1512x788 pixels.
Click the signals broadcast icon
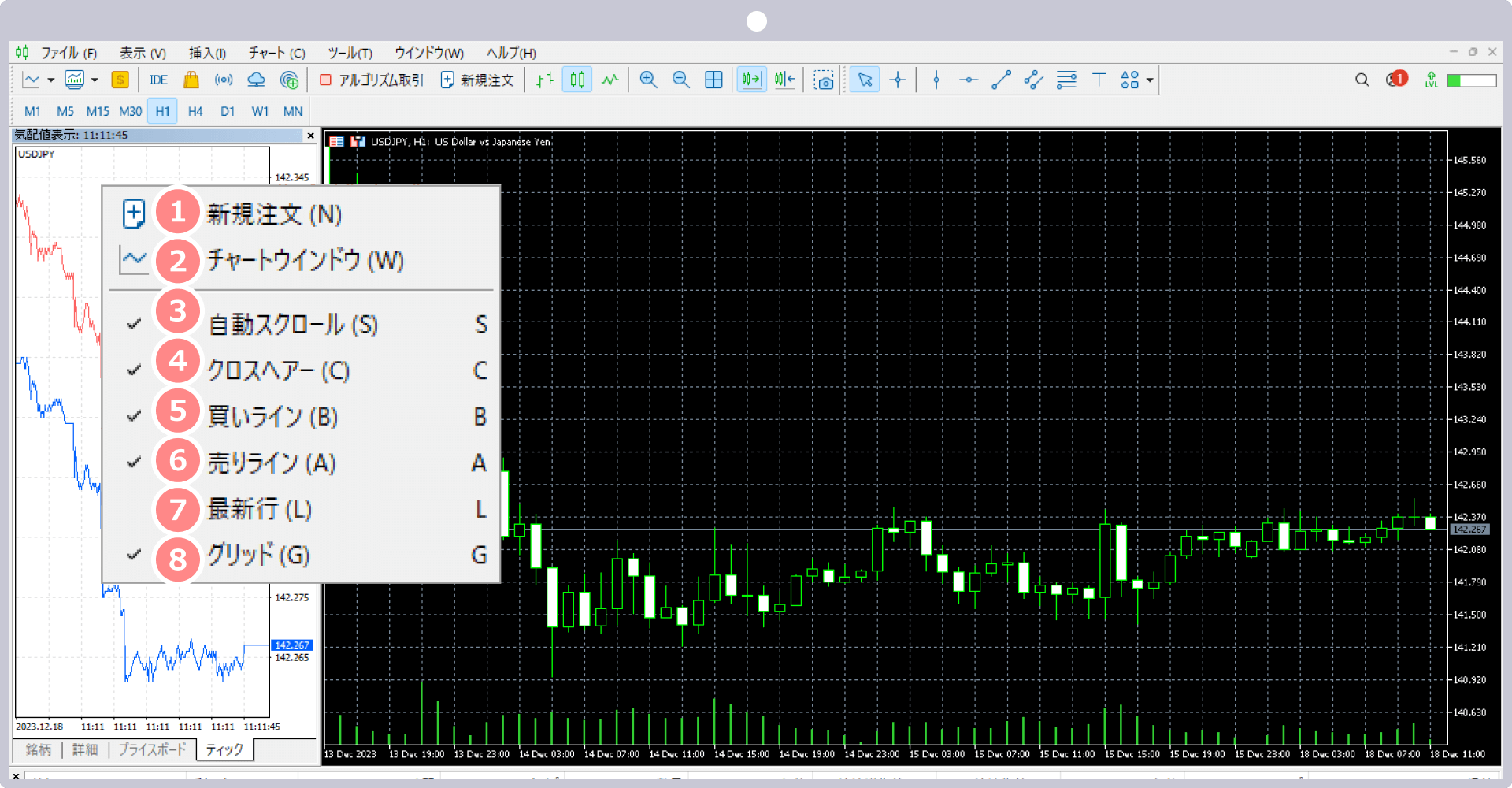coord(224,80)
